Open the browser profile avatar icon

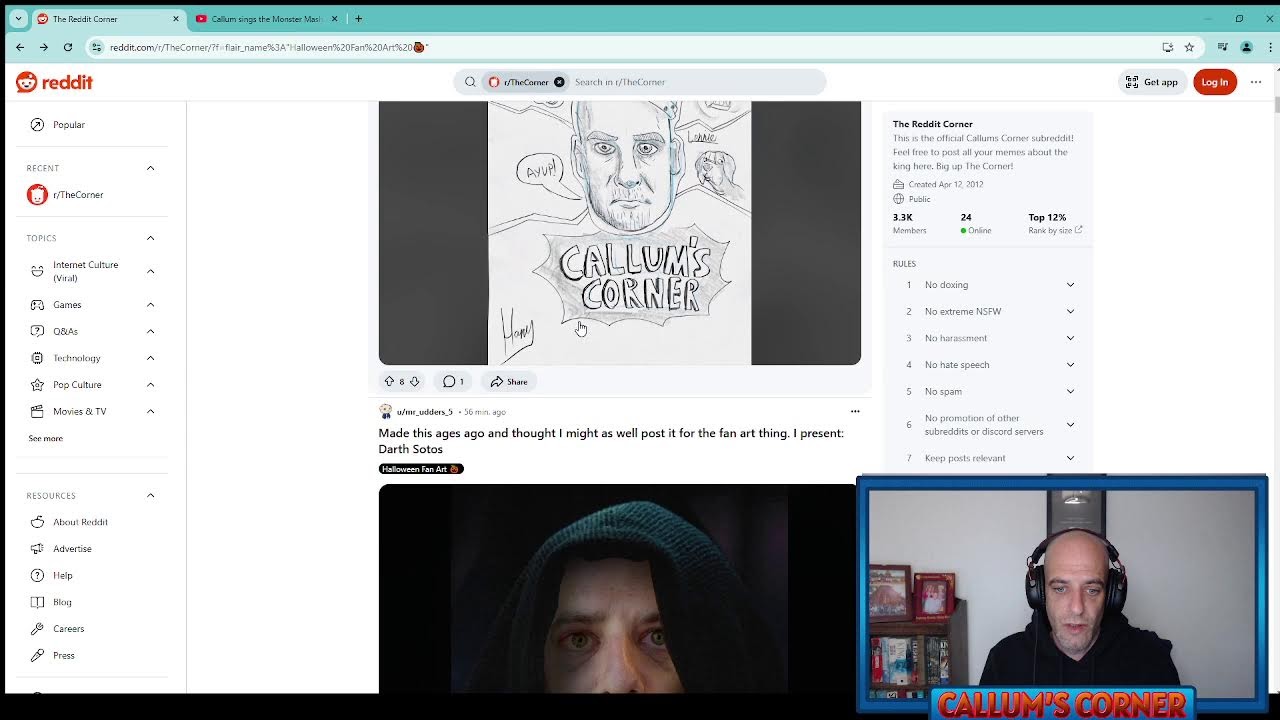1246,47
